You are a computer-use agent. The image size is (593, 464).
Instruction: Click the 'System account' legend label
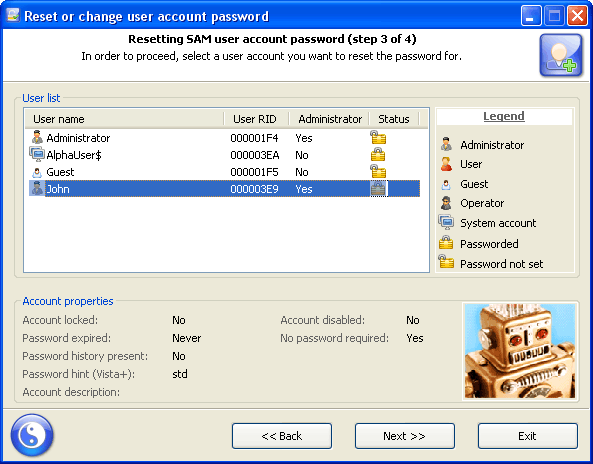point(498,223)
